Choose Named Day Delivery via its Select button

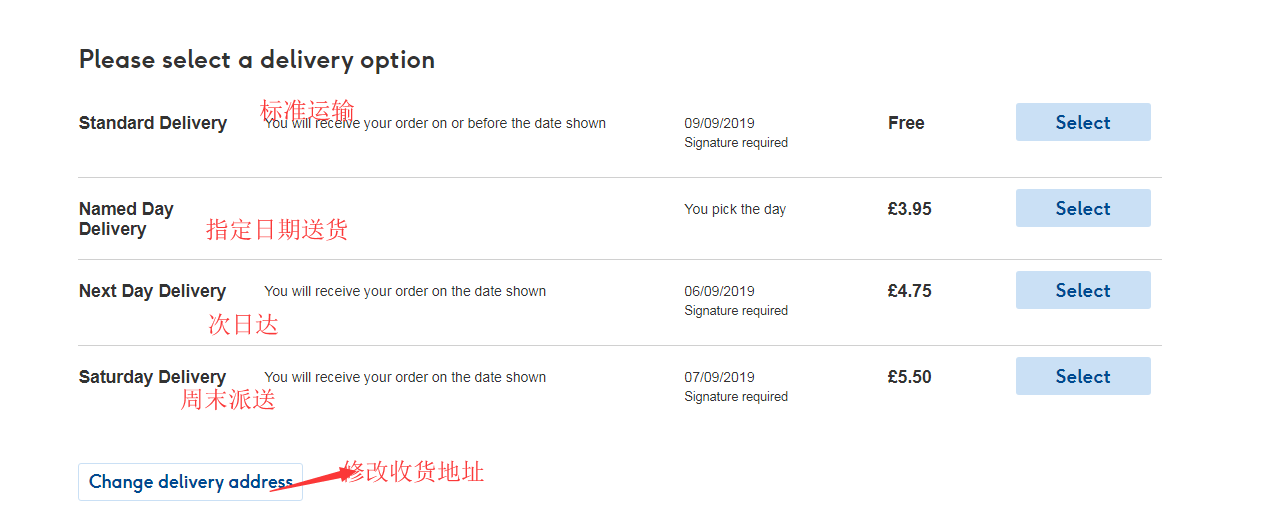click(x=1083, y=208)
